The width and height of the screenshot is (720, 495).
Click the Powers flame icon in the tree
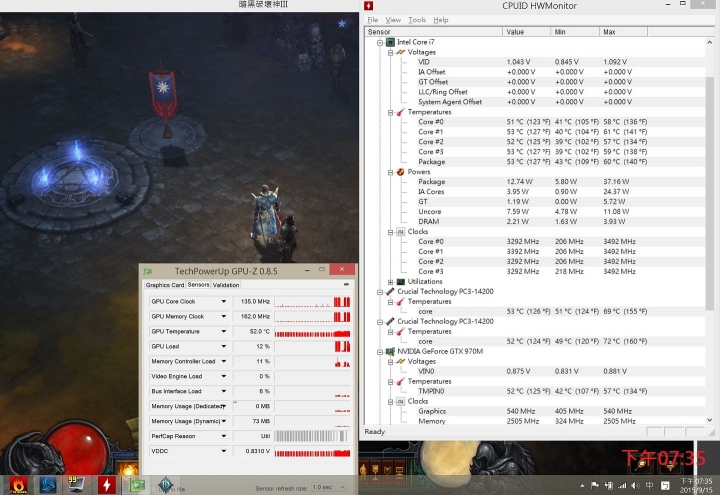tap(400, 172)
